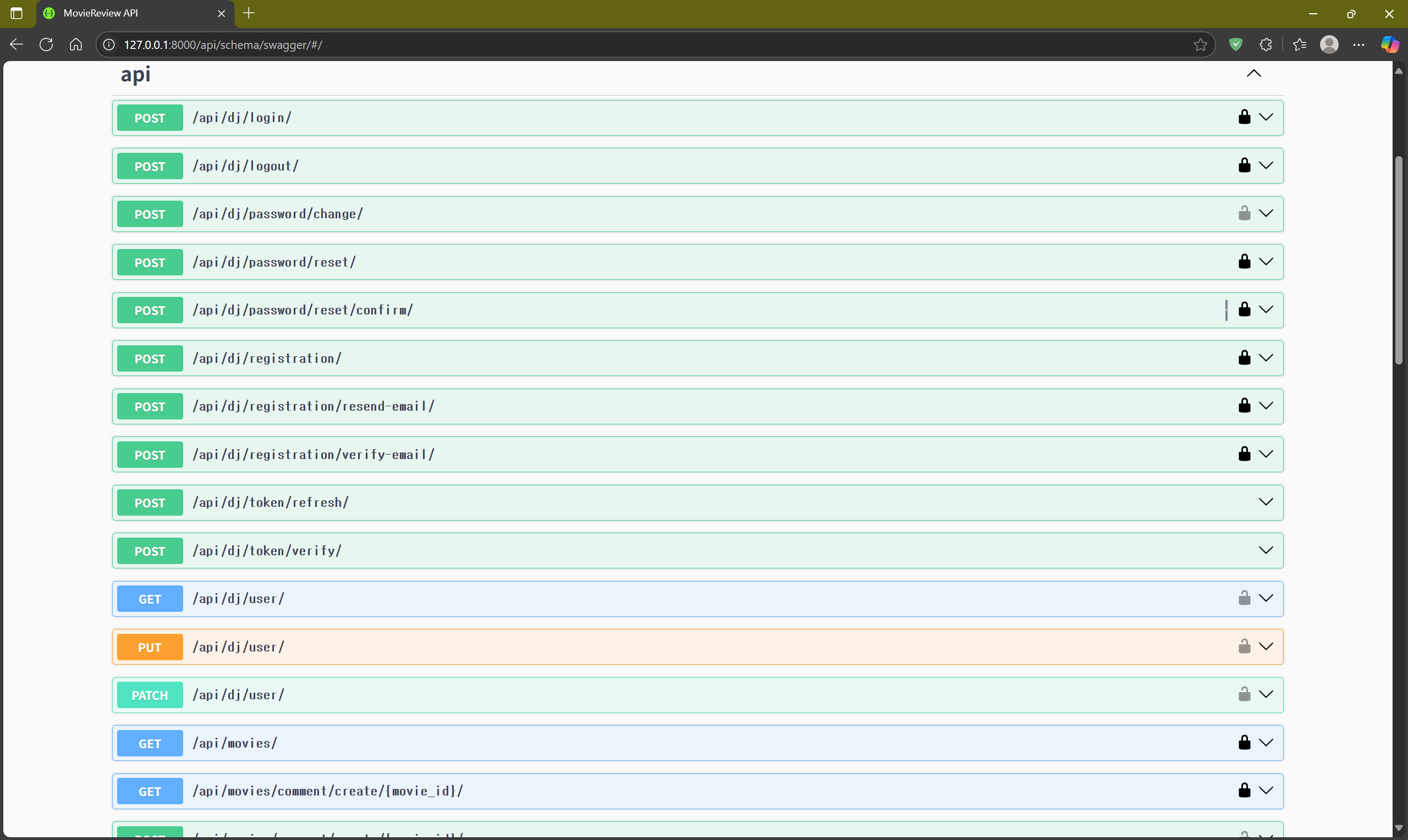Click the grey unlocked padlock on /api/dj/password/change/
Screen dimensions: 1408x840
click(x=1244, y=213)
